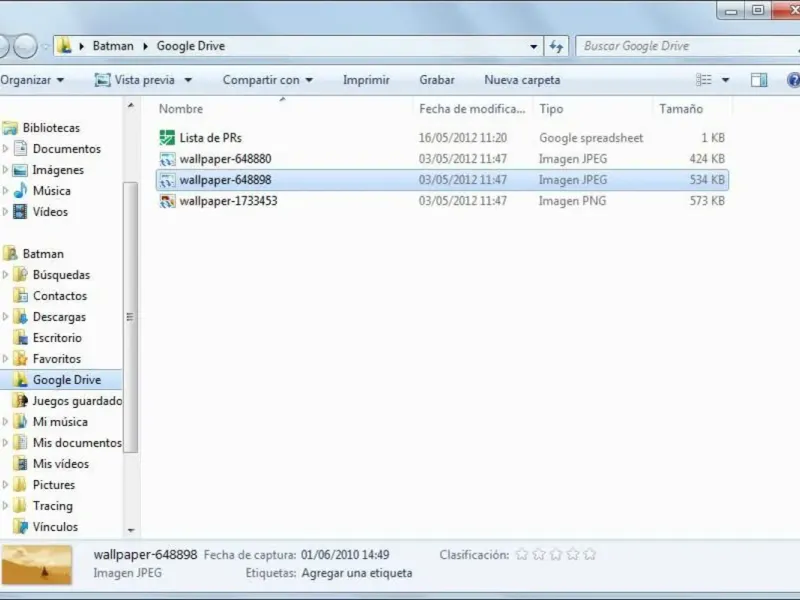This screenshot has height=600, width=800.
Task: Open the Búsquedas folder icon
Action: [20, 274]
